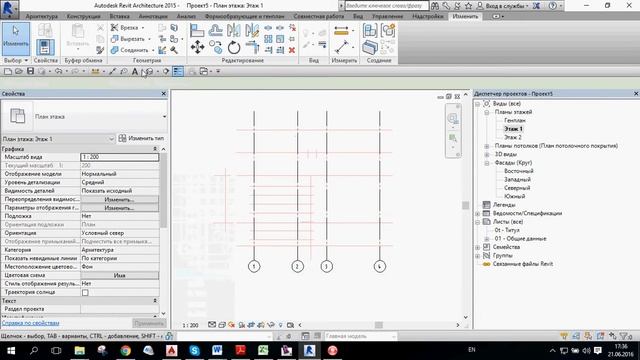Click the Open folder icon in quick access toolbar

click(x=19, y=71)
